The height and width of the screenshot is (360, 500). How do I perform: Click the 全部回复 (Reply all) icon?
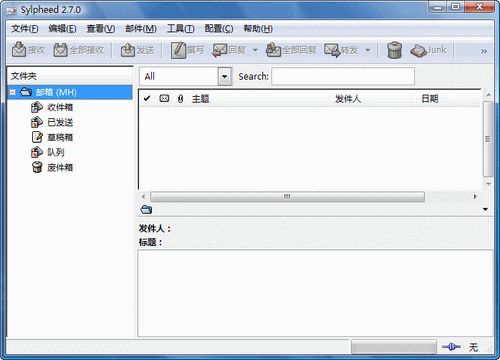(x=273, y=50)
